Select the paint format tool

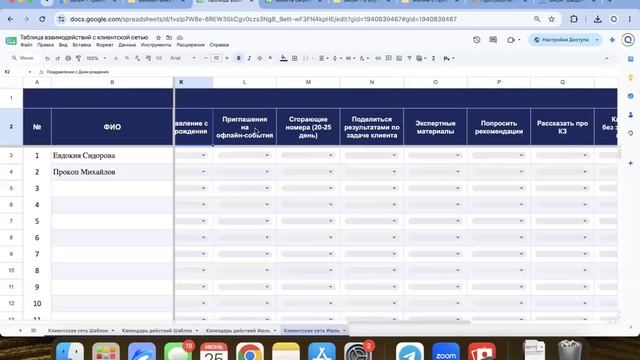point(78,58)
